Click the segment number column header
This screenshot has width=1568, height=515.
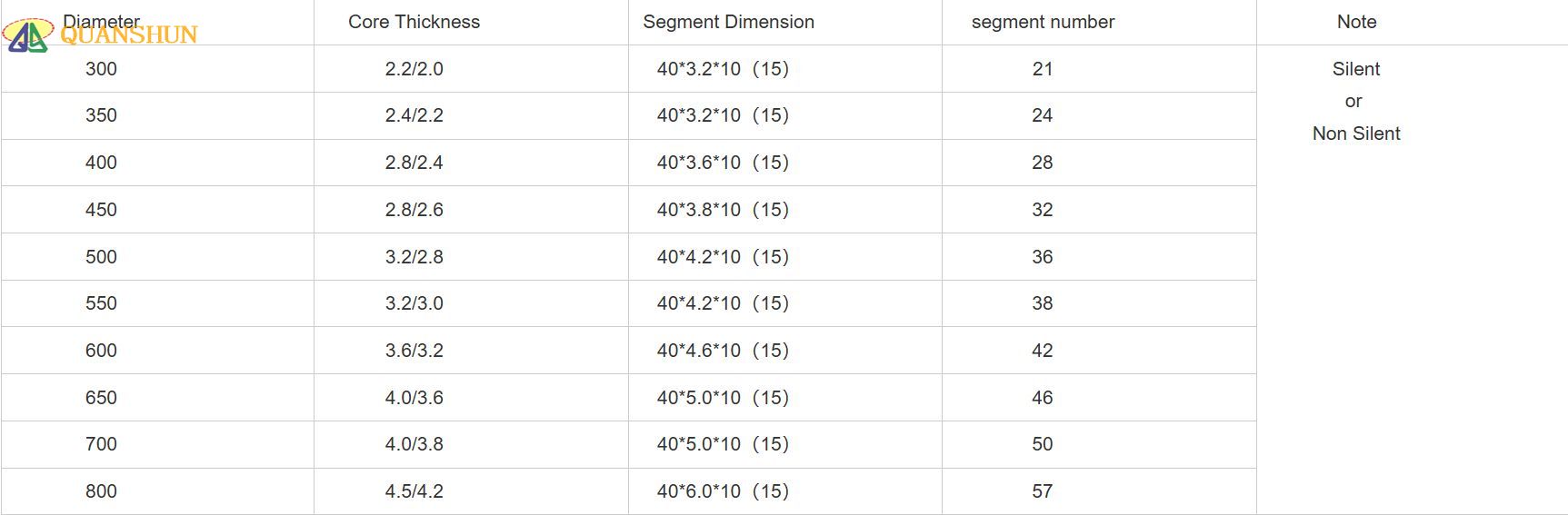1043,22
